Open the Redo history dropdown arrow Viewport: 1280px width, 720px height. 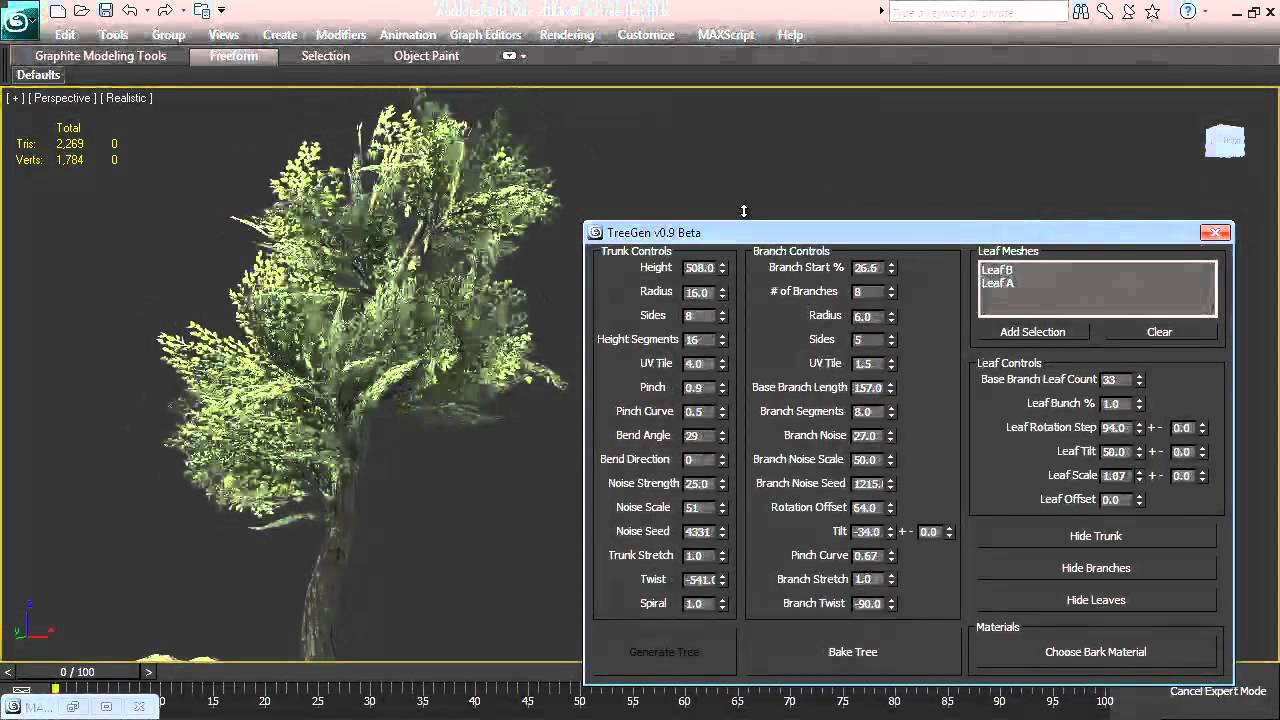click(182, 11)
